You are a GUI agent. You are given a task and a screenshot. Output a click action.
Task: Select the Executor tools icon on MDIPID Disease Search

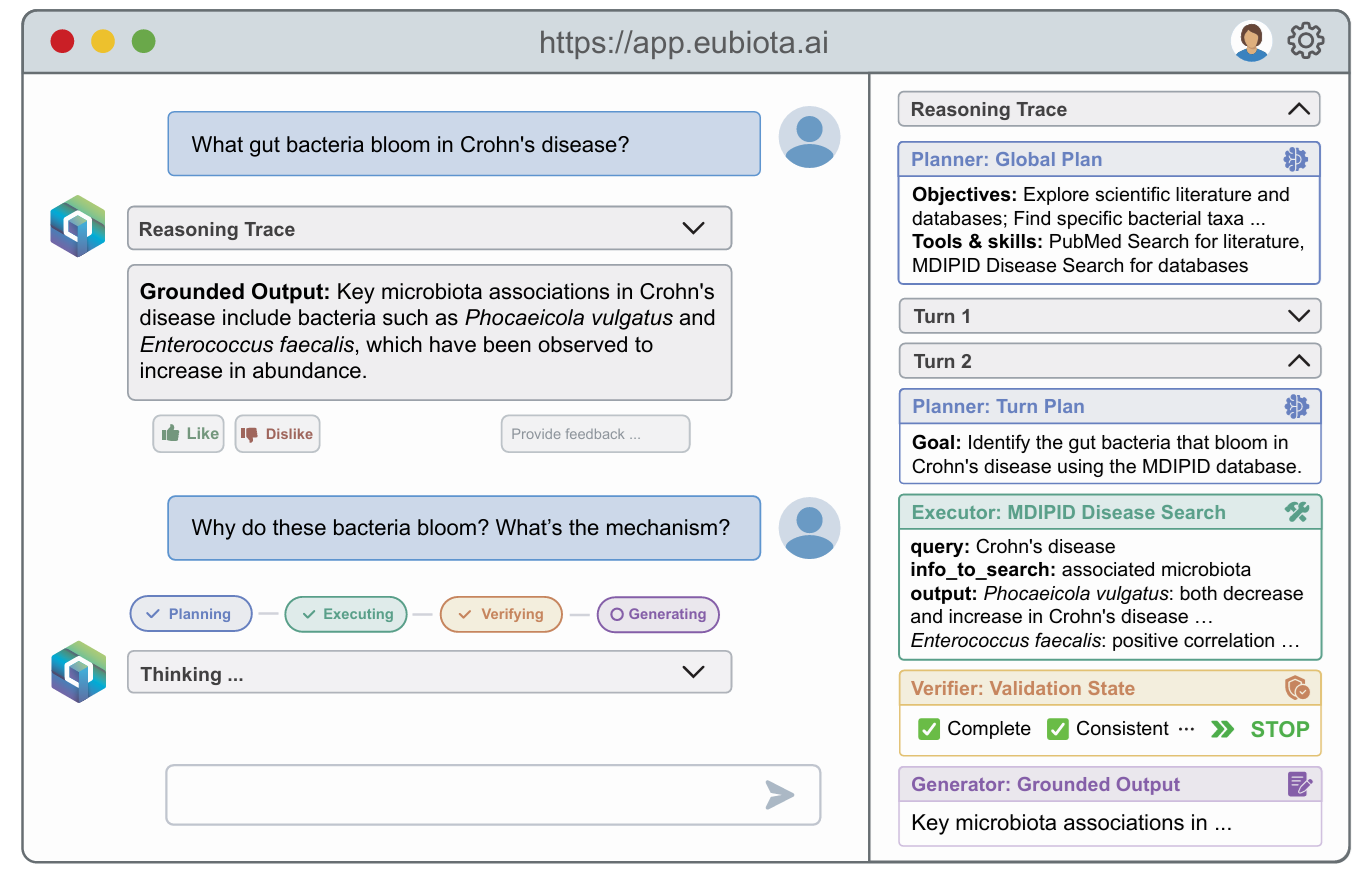coord(1298,511)
